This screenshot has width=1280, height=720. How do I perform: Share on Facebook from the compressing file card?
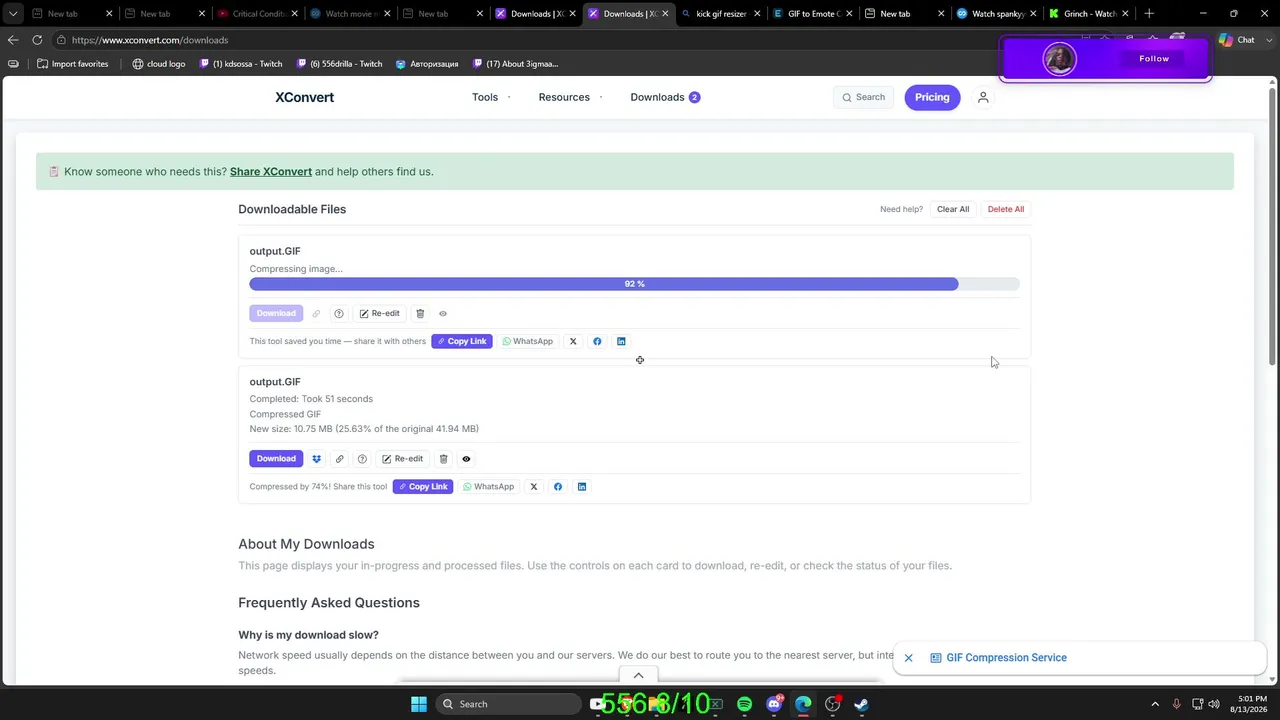(x=597, y=342)
